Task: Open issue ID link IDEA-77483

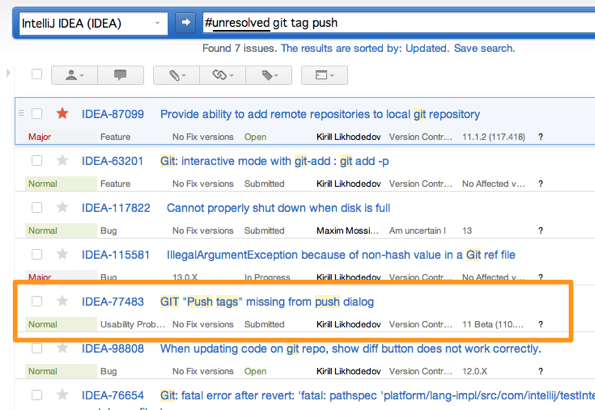Action: (113, 302)
